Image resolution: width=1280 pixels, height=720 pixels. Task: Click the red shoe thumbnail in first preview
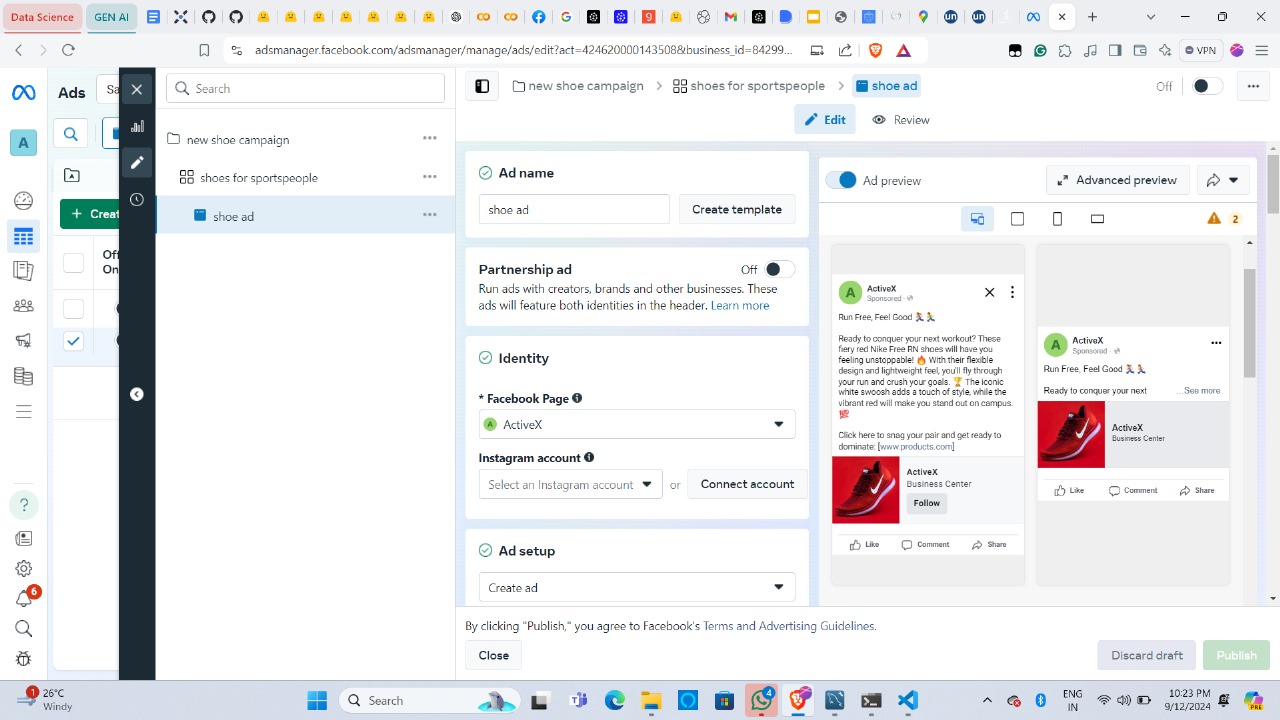[x=866, y=491]
